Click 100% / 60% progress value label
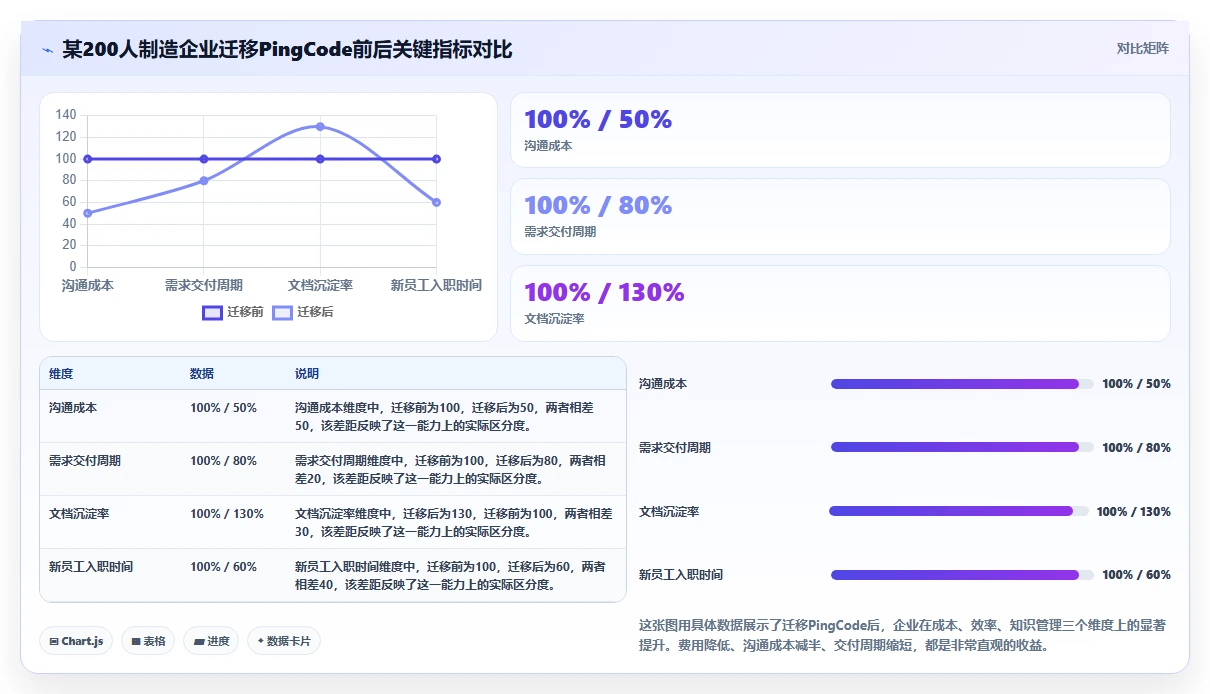This screenshot has width=1210, height=694. (x=1136, y=575)
